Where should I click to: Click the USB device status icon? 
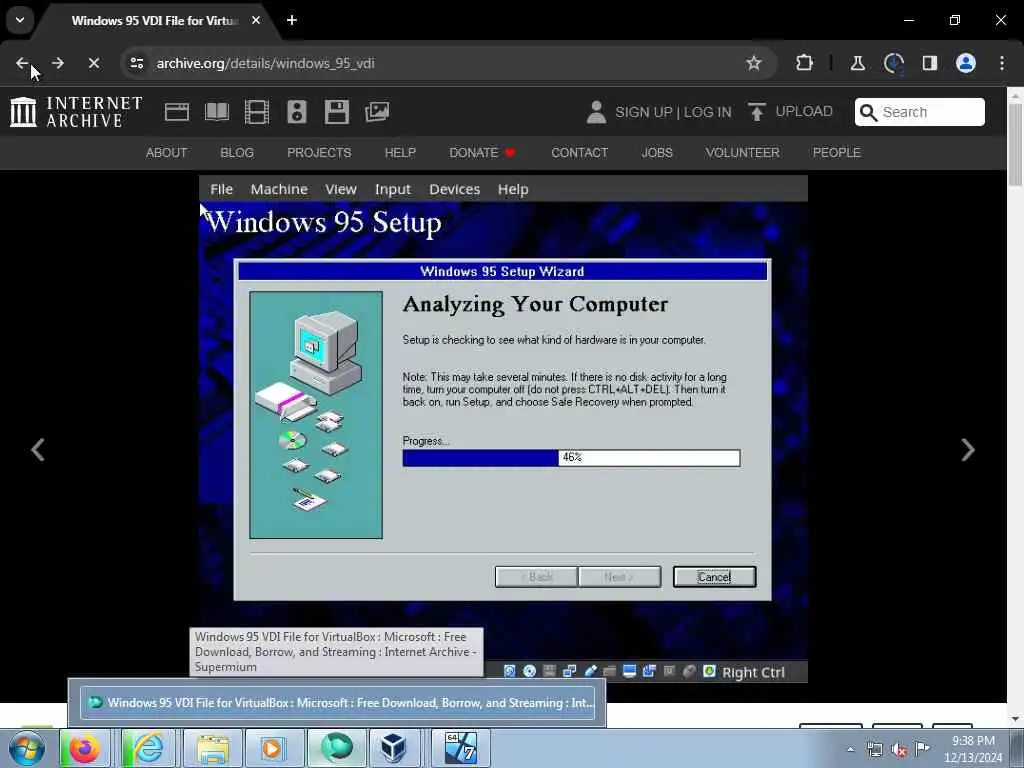coord(590,671)
